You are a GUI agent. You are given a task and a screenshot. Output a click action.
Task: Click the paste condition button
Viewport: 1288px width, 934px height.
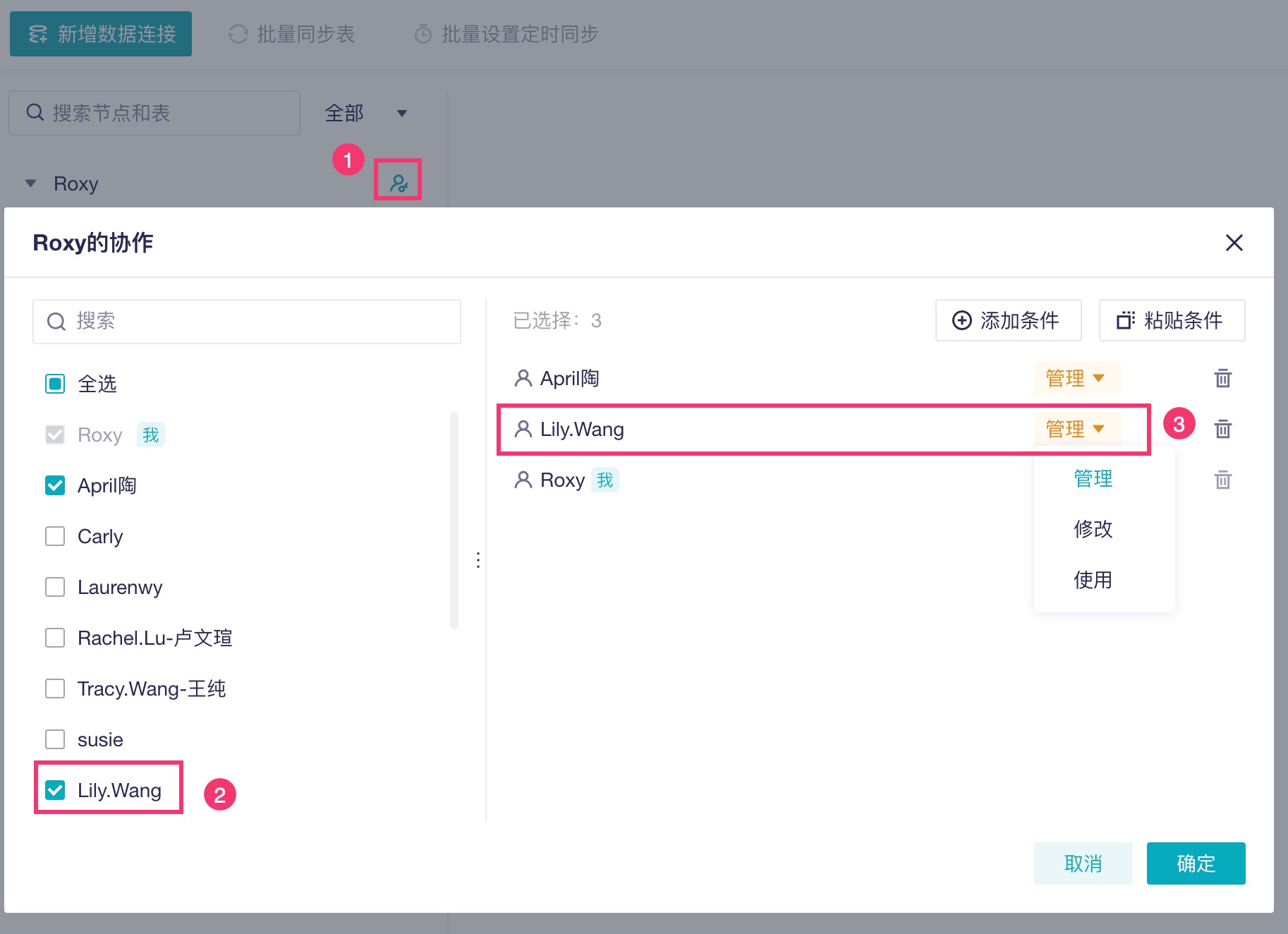[x=1172, y=320]
